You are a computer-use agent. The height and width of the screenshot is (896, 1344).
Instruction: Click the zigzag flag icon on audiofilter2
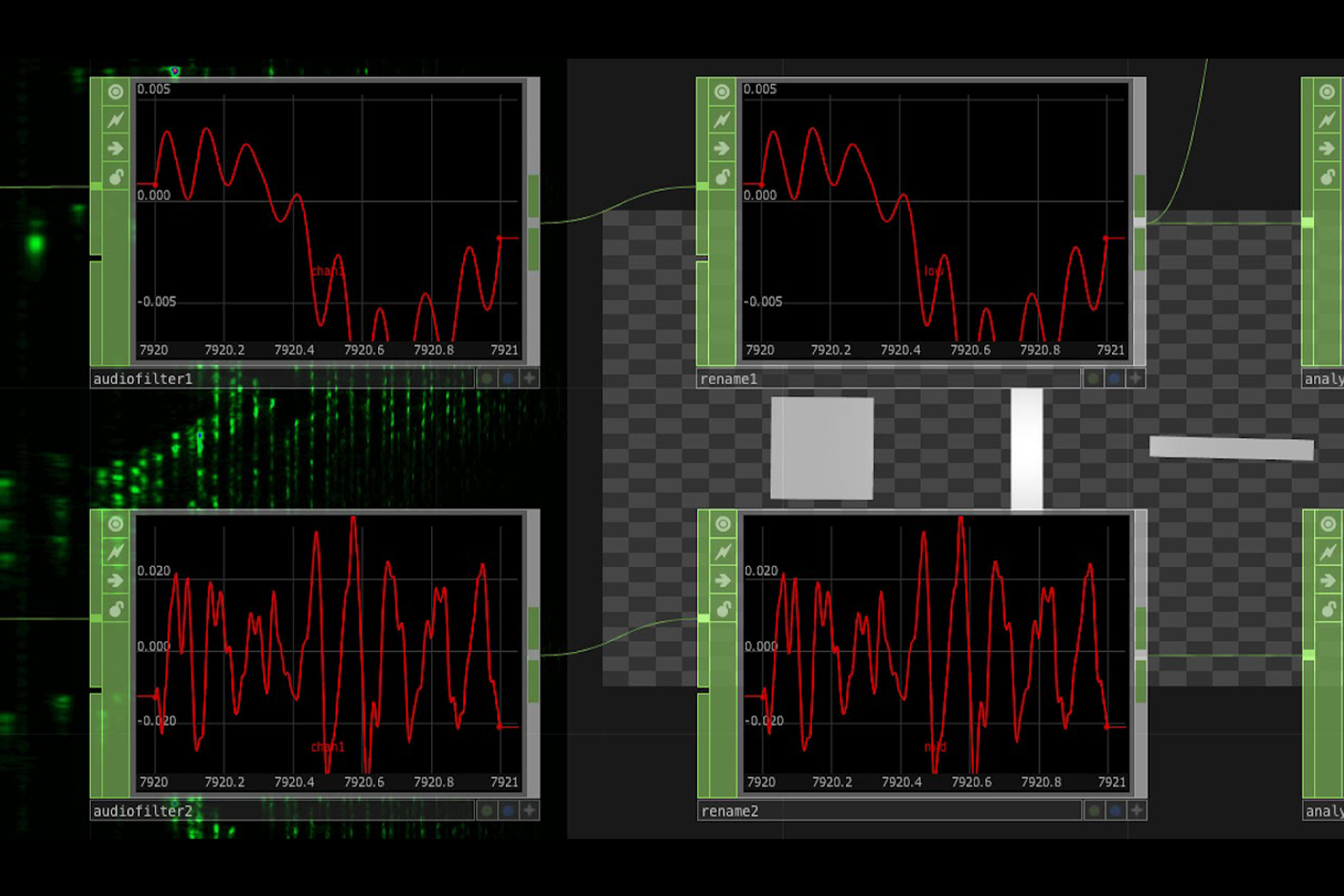pos(115,552)
